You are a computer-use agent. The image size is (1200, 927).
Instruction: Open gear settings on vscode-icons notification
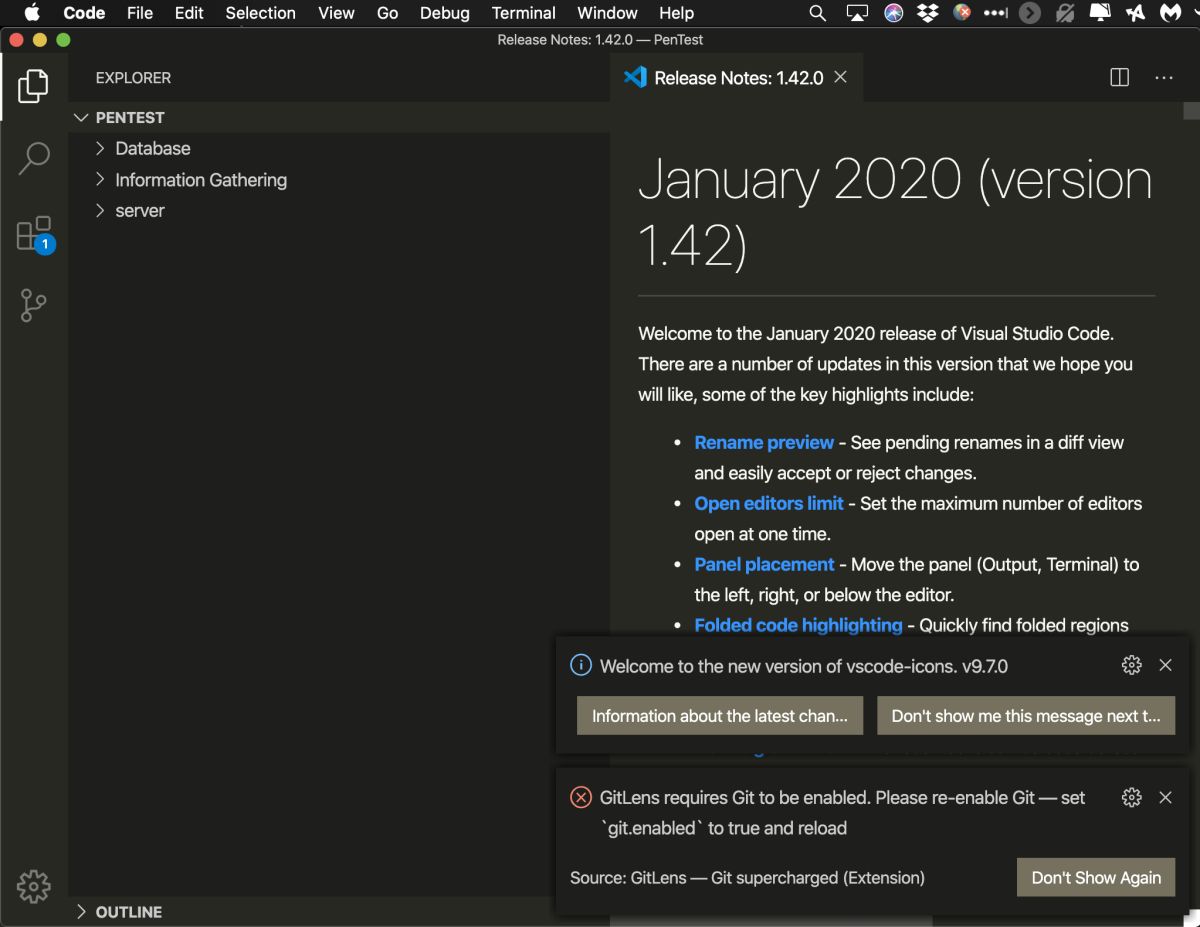(x=1132, y=665)
